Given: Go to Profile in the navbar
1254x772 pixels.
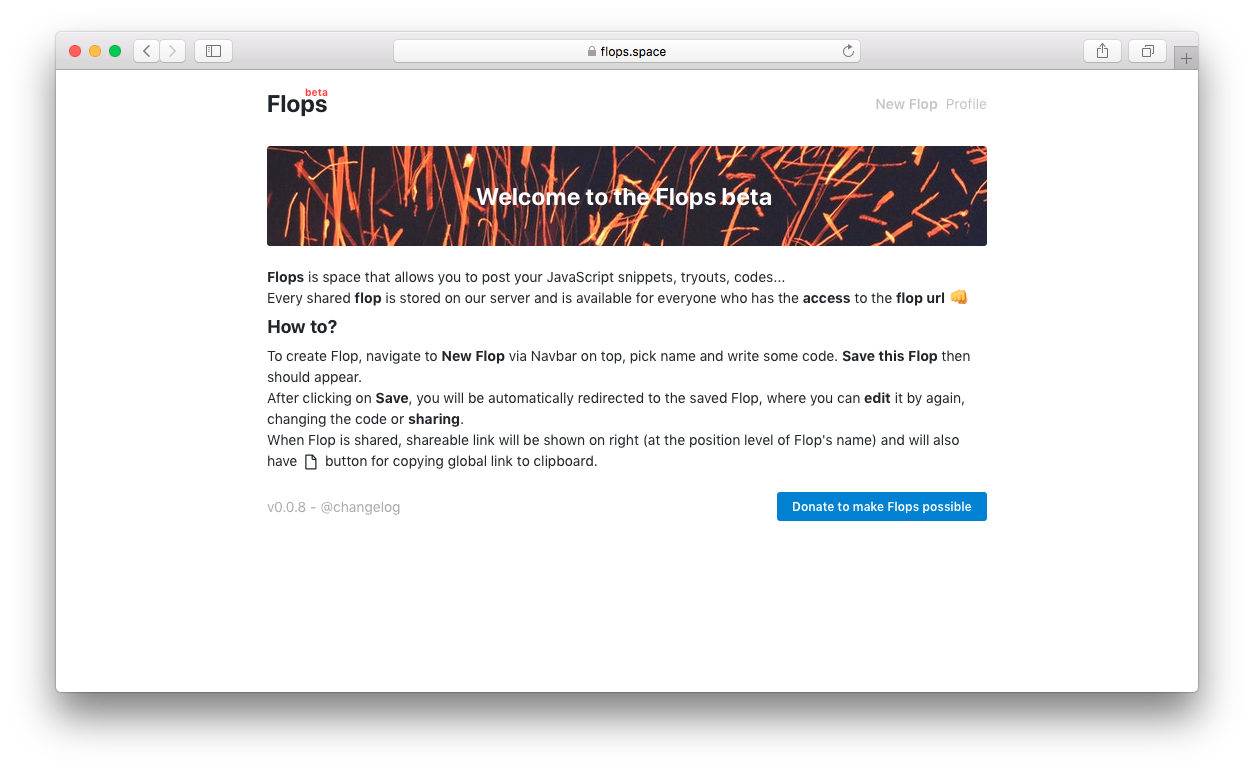Looking at the screenshot, I should (966, 104).
